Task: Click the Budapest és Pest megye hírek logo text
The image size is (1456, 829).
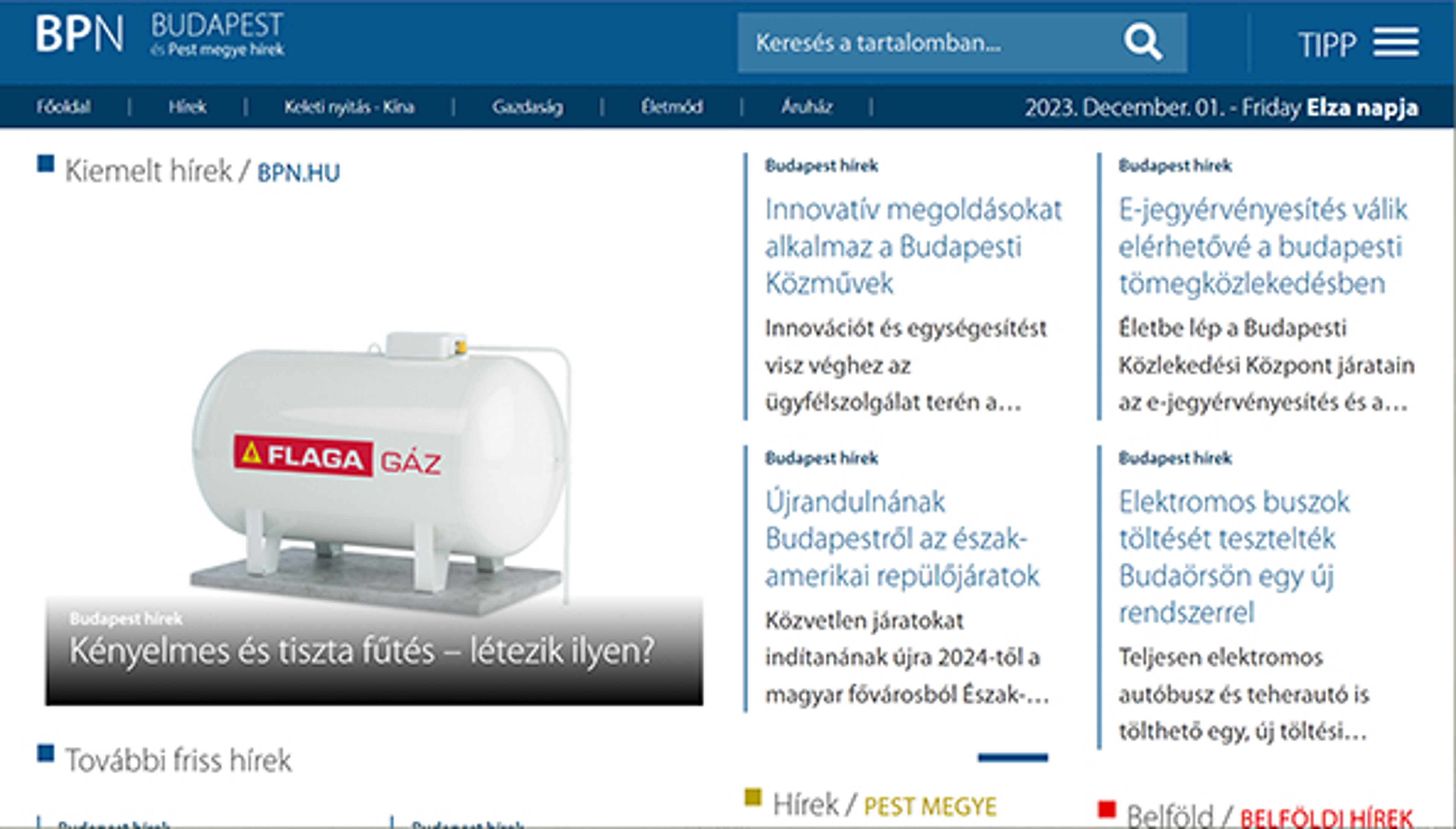Action: [217, 35]
